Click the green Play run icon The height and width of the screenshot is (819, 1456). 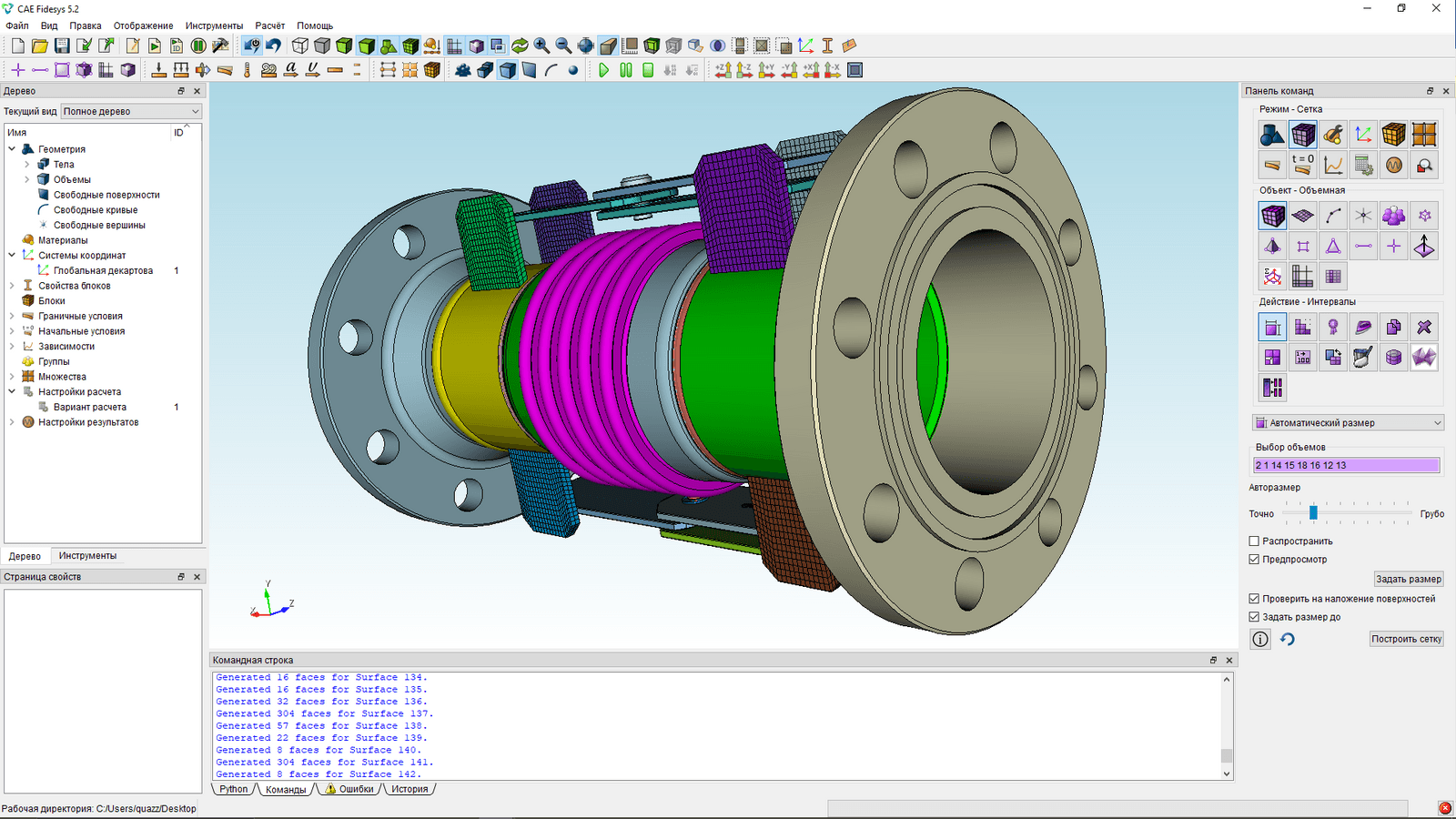coord(603,70)
